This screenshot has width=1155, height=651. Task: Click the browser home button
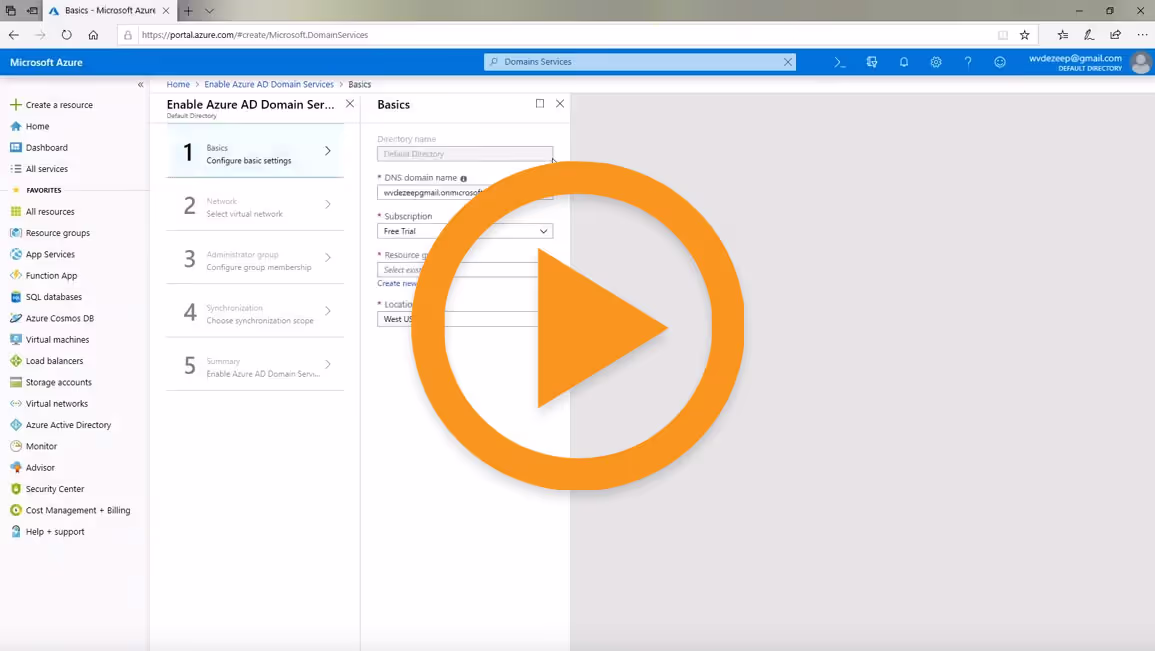(93, 35)
